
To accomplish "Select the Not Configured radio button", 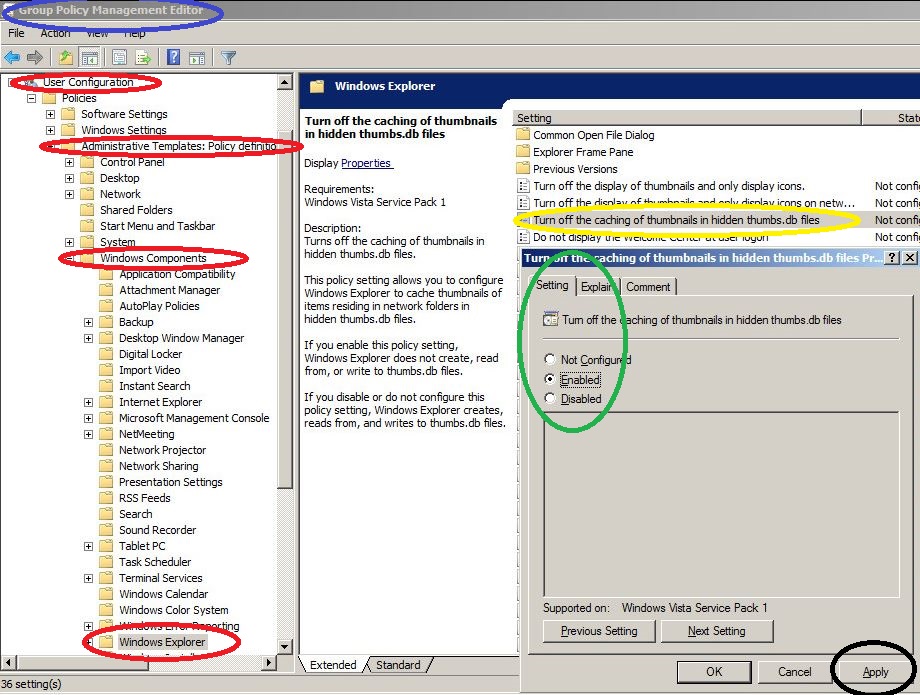I will pos(550,359).
